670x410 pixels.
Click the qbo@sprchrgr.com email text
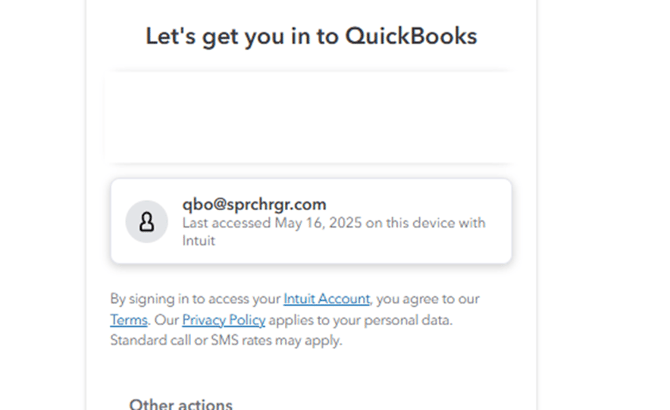click(x=254, y=204)
